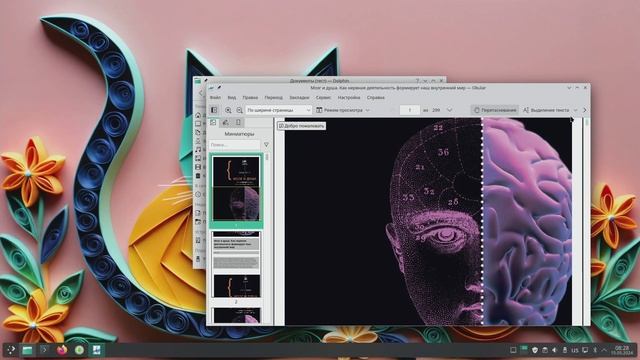This screenshot has height=360, width=640.
Task: Show more toolbar items with overflow arrow
Action: pyautogui.click(x=584, y=110)
